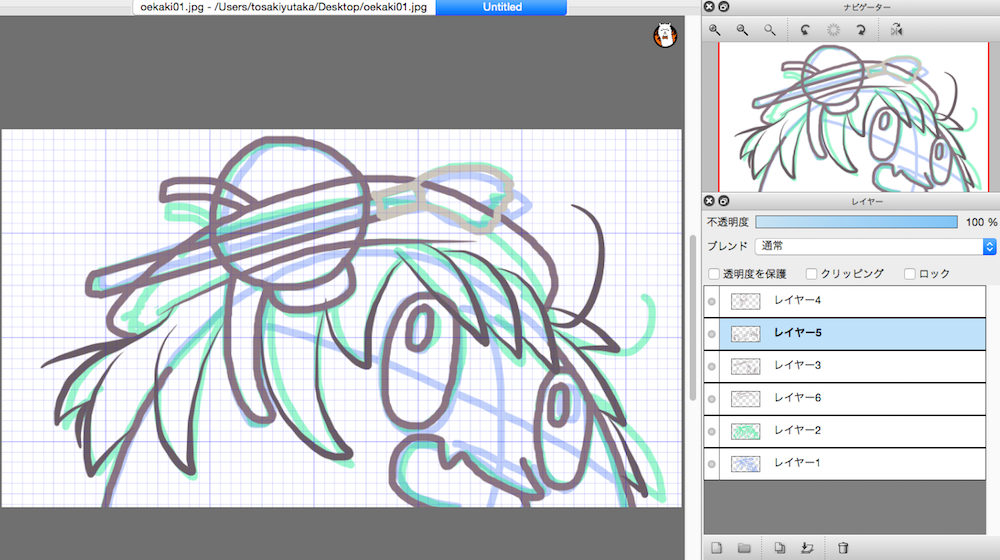Click the レイヤー5 thumbnail
This screenshot has height=560, width=1000.
746,334
